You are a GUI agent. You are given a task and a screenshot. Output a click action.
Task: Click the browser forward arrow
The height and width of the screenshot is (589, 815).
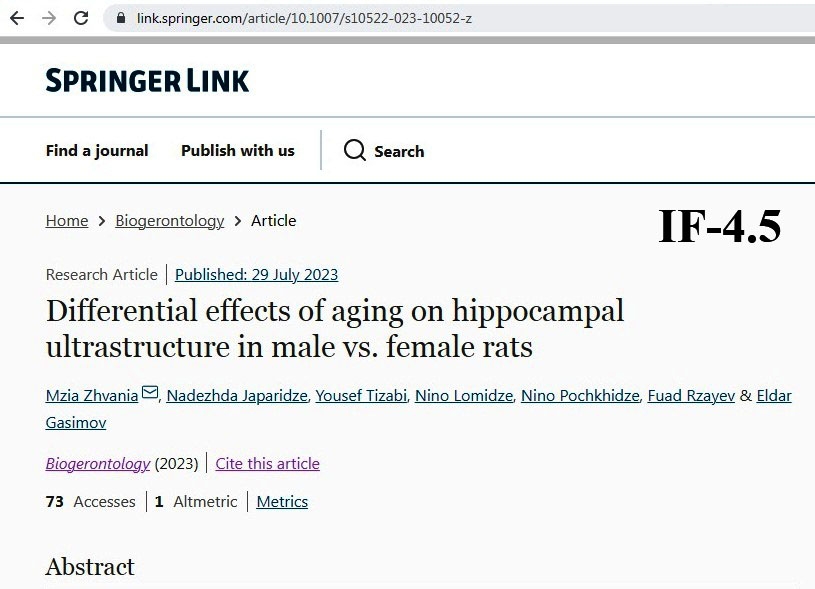(x=49, y=18)
